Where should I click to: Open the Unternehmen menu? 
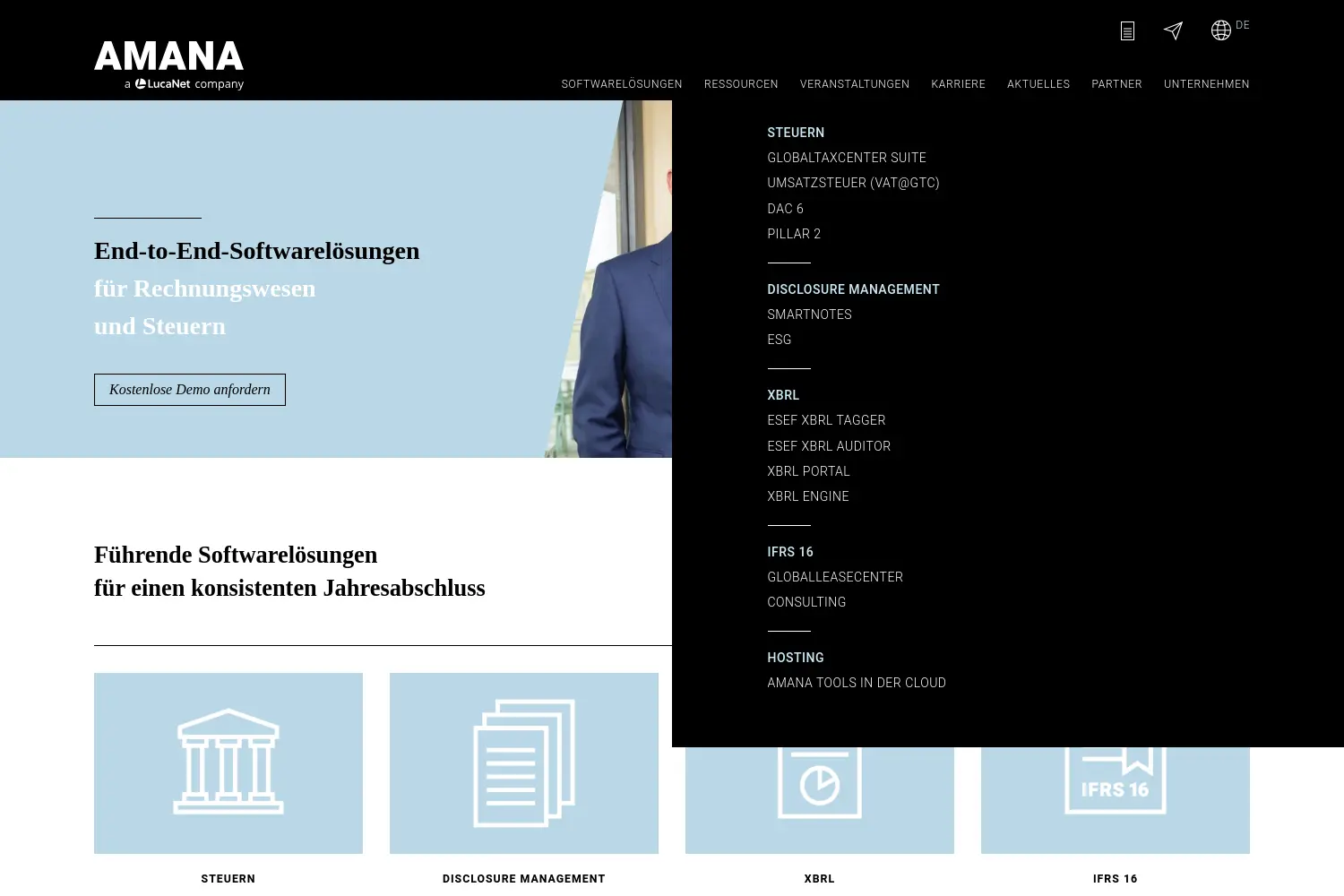coord(1206,84)
